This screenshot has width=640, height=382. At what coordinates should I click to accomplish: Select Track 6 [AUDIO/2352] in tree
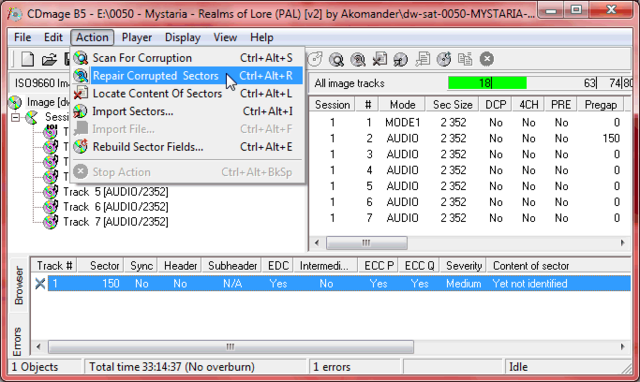(x=116, y=207)
